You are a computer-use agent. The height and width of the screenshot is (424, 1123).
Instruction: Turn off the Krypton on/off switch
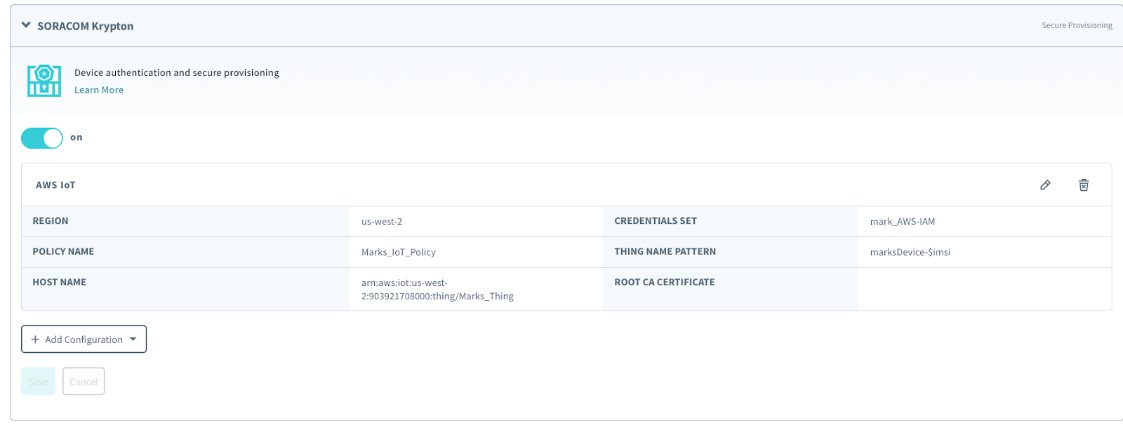42,138
